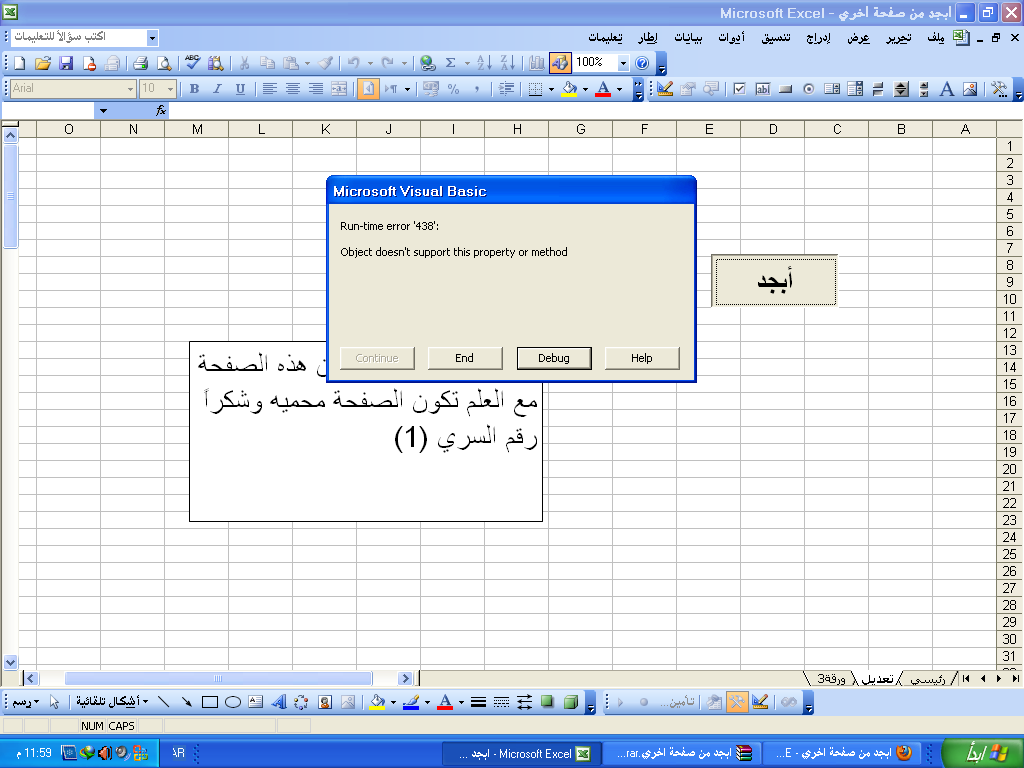The image size is (1024, 768).
Task: Open More Controls hammer-wrench icon
Action: (x=999, y=89)
